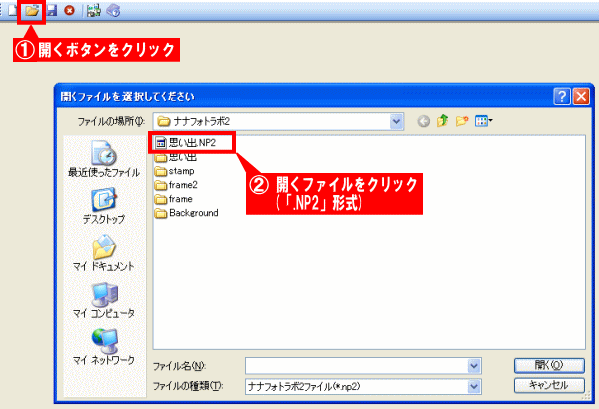599x409 pixels.
Task: Go up one folder level
Action: tap(442, 121)
